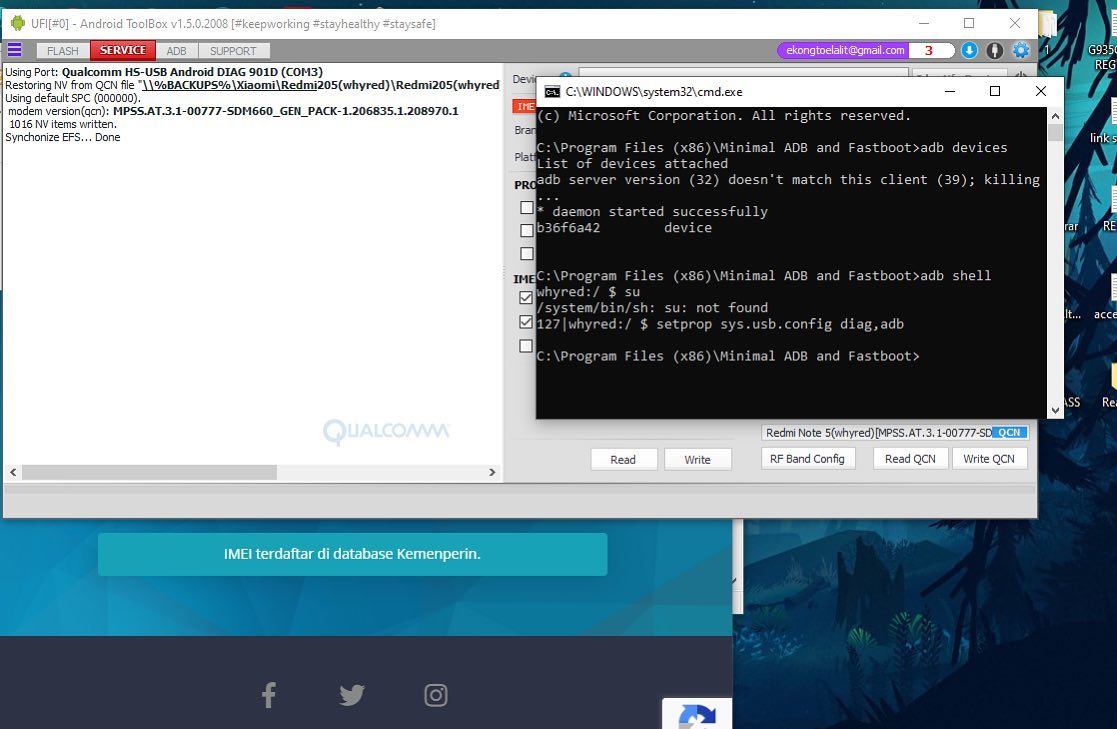This screenshot has width=1117, height=729.
Task: Minimize the UFI Android ToolBox window
Action: tap(924, 23)
